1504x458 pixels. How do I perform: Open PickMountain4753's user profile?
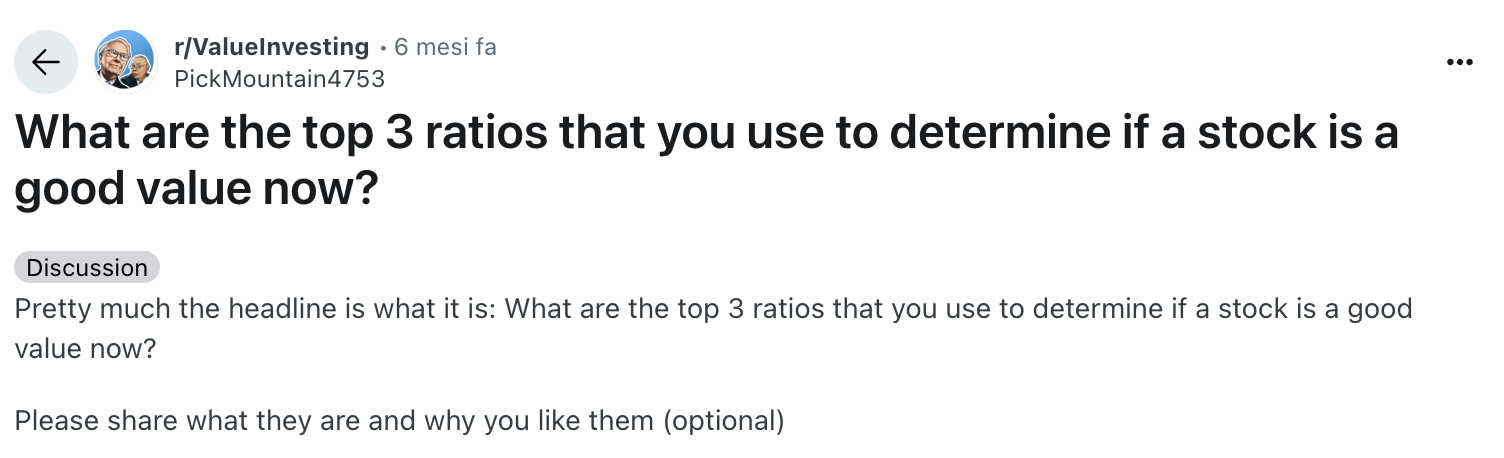click(x=279, y=78)
